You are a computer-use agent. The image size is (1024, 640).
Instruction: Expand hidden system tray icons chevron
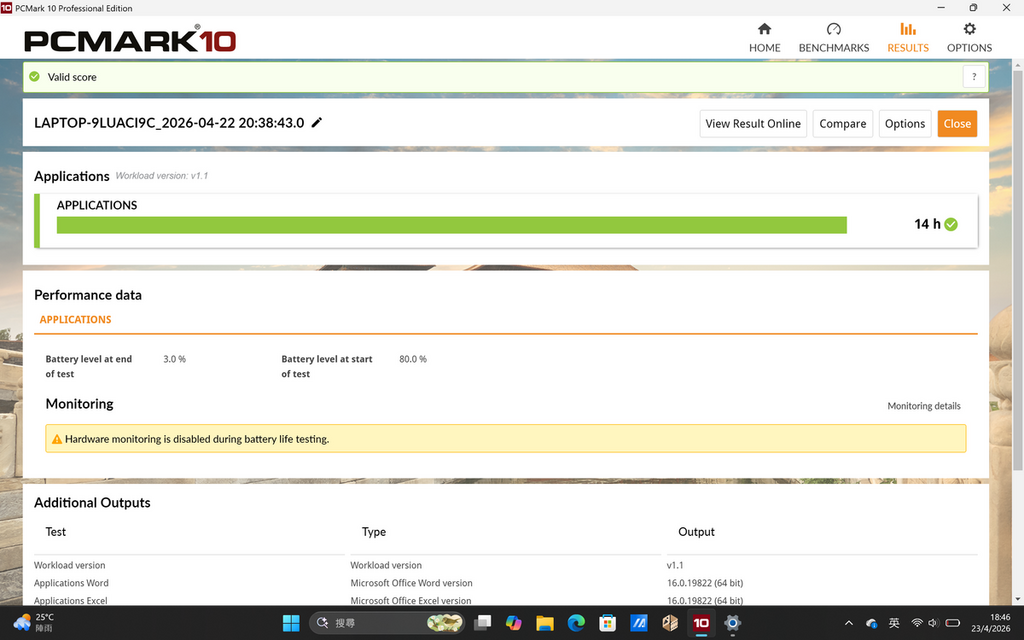coord(849,623)
